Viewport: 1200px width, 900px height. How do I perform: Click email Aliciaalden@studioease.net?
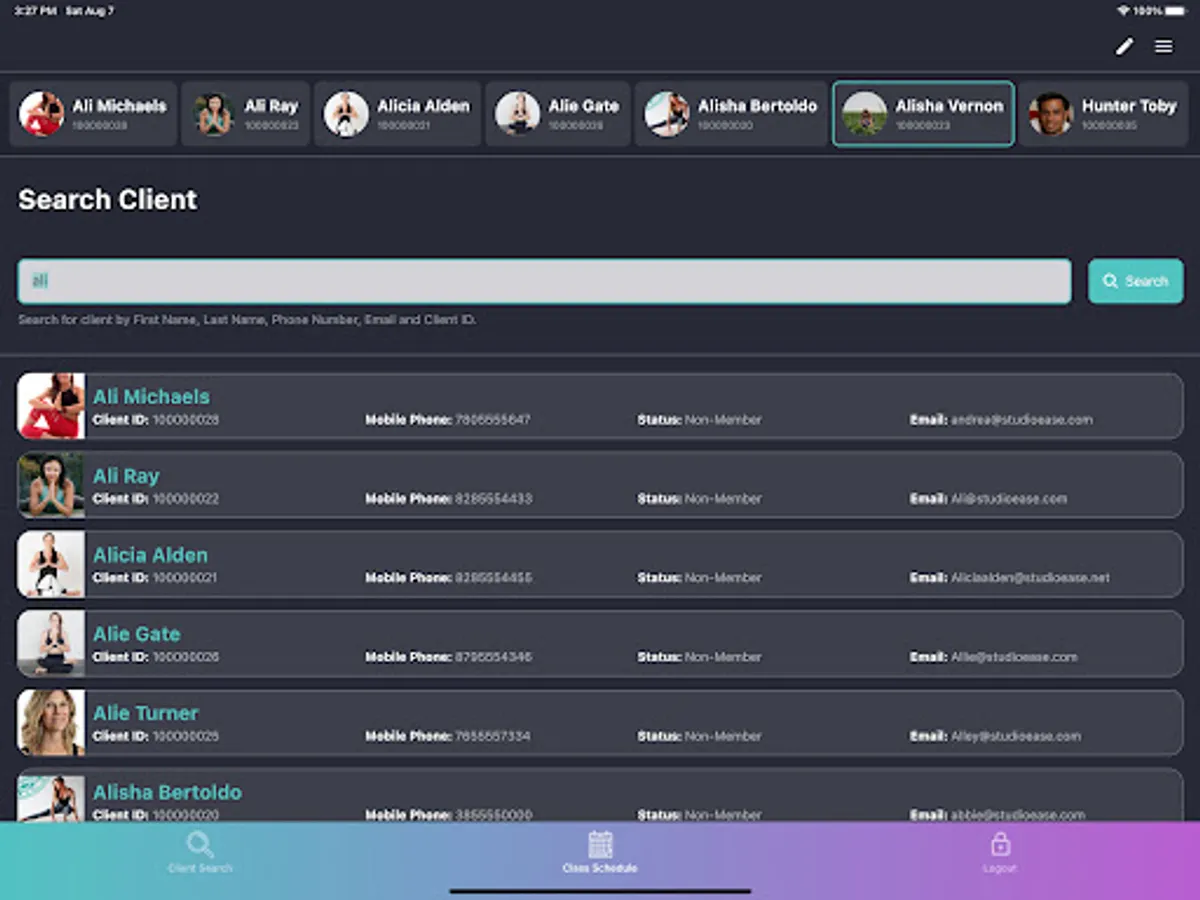[1030, 578]
